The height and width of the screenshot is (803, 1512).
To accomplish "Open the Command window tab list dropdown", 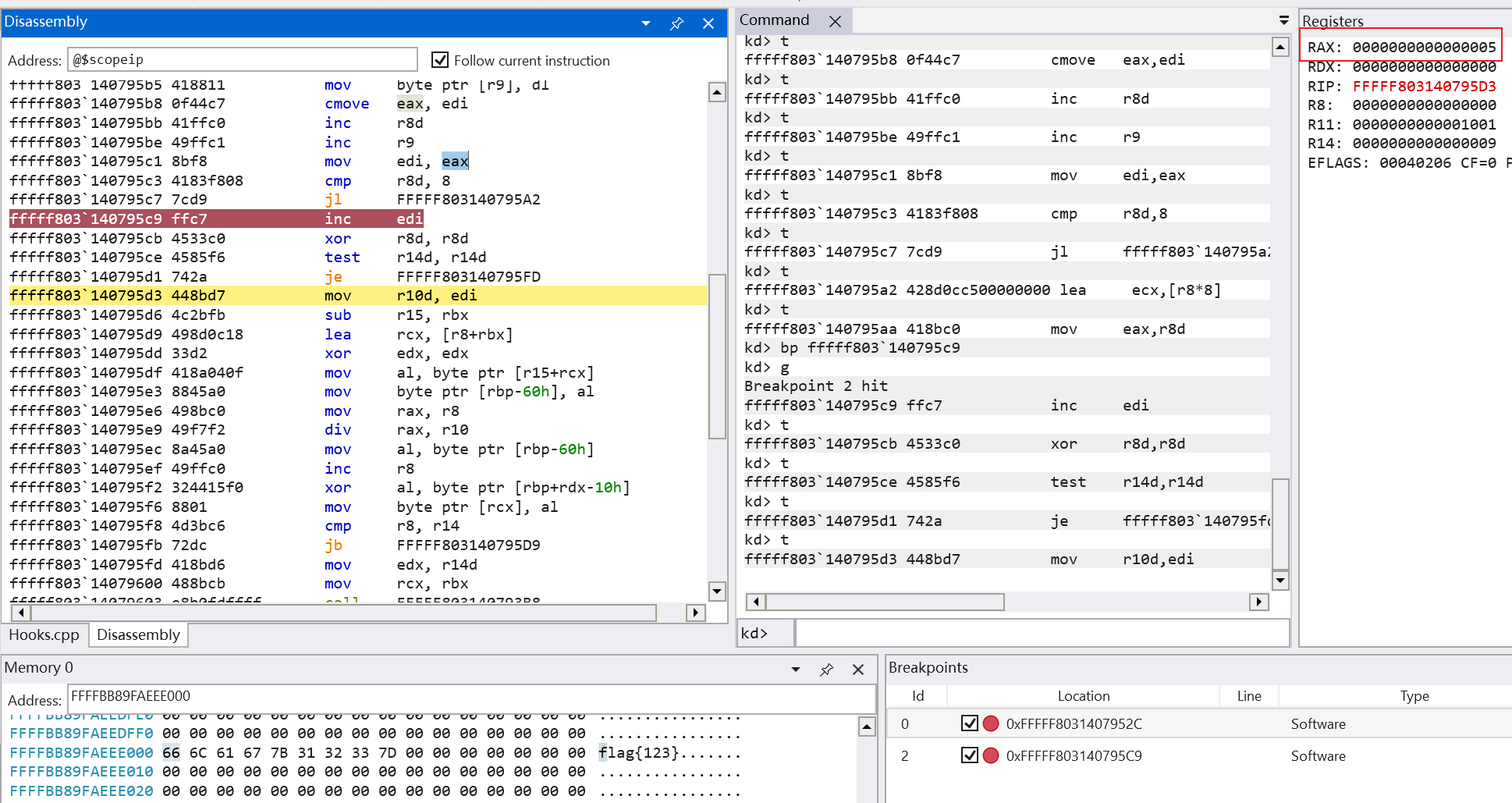I will tap(1283, 20).
